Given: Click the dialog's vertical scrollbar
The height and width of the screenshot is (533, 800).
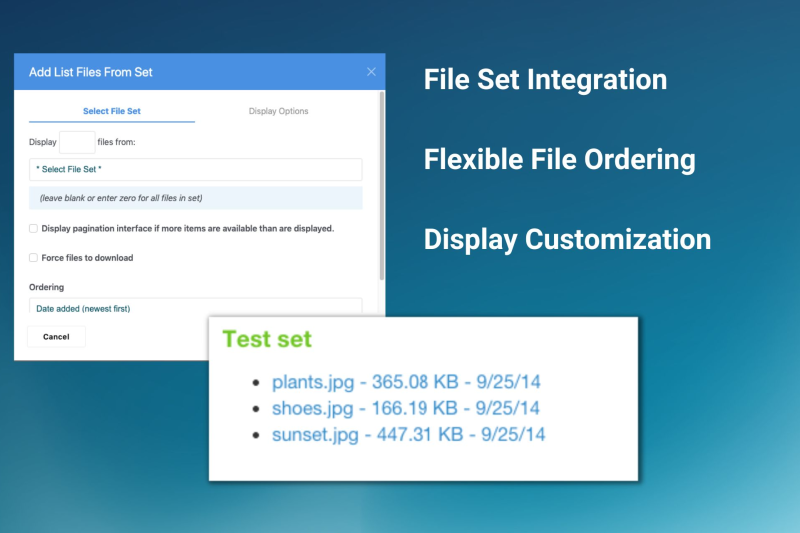Looking at the screenshot, I should (x=382, y=186).
